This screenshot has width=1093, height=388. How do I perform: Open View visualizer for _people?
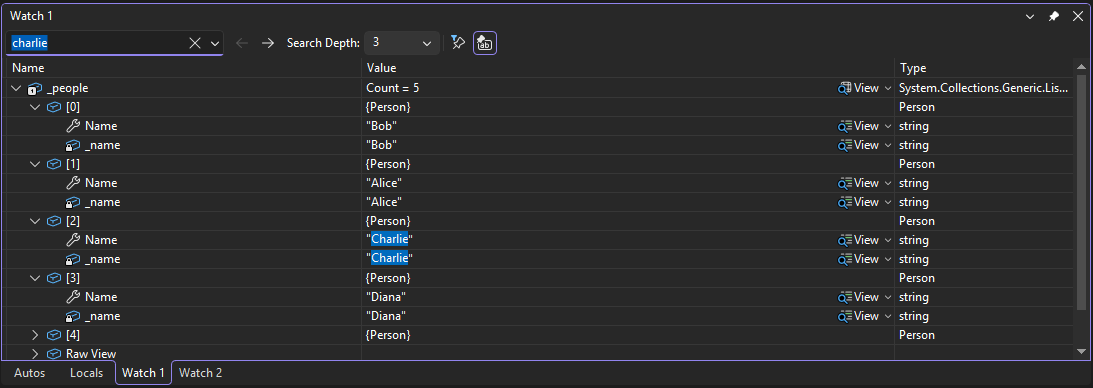click(858, 88)
